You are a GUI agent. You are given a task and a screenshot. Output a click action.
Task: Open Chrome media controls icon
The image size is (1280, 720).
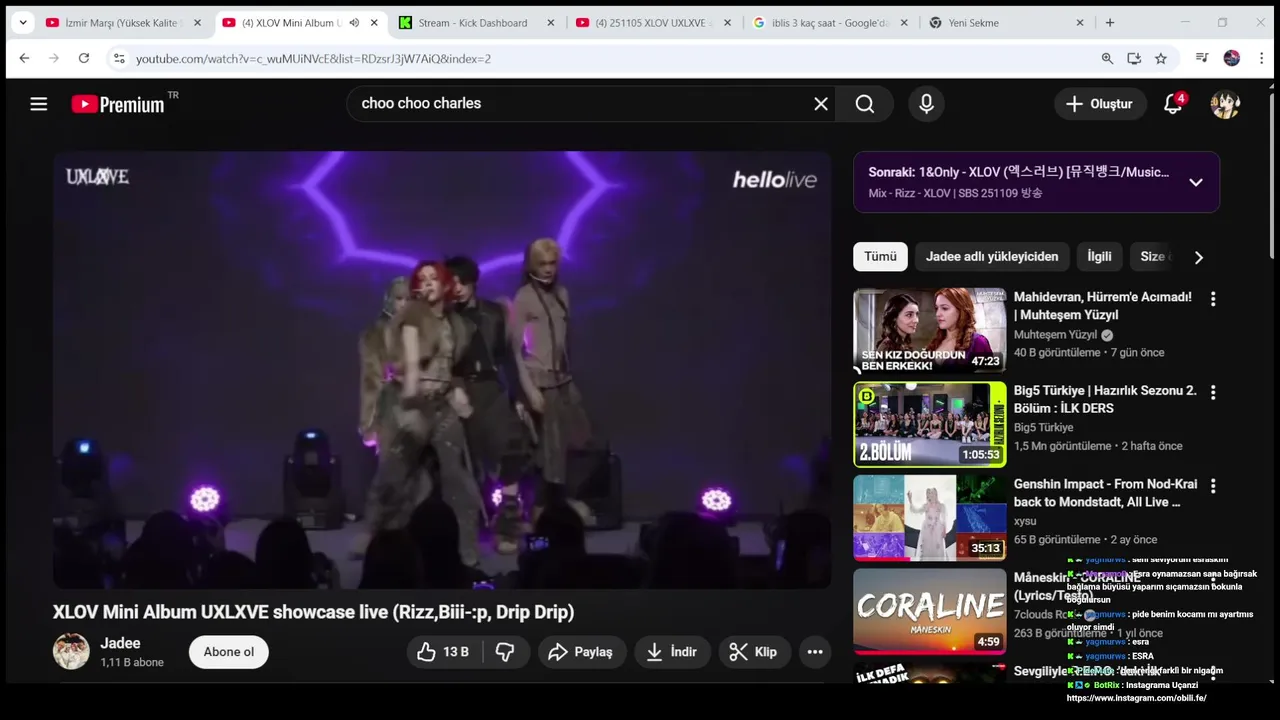(1202, 59)
